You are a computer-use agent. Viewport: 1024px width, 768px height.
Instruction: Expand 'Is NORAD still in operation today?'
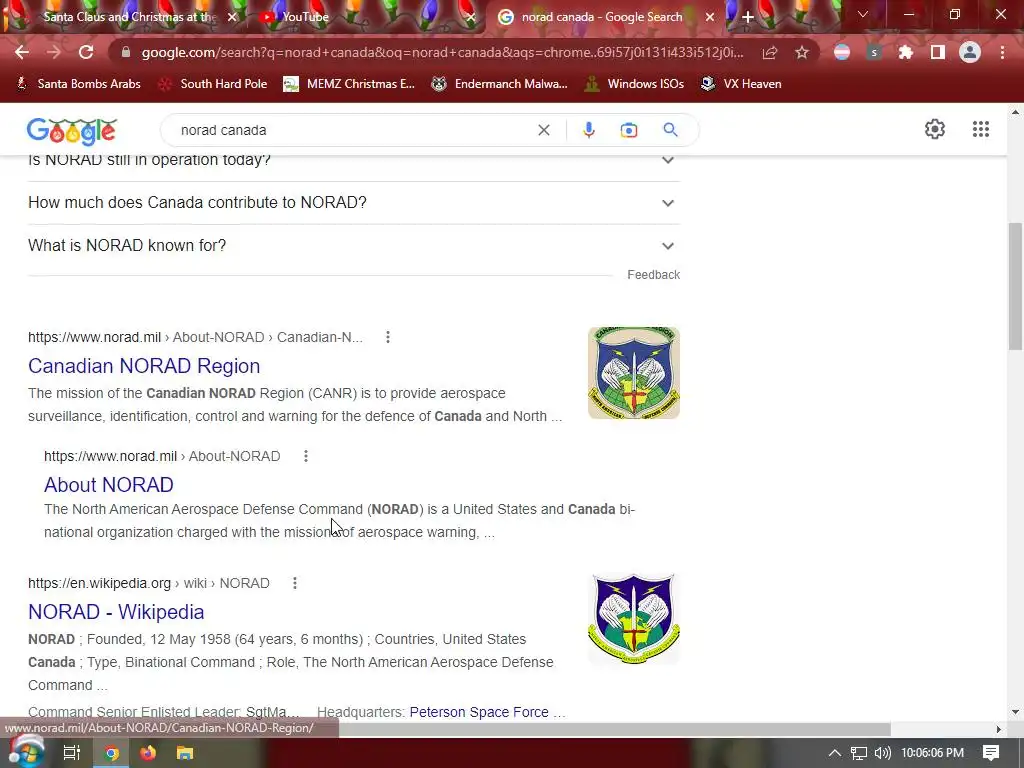coord(354,160)
